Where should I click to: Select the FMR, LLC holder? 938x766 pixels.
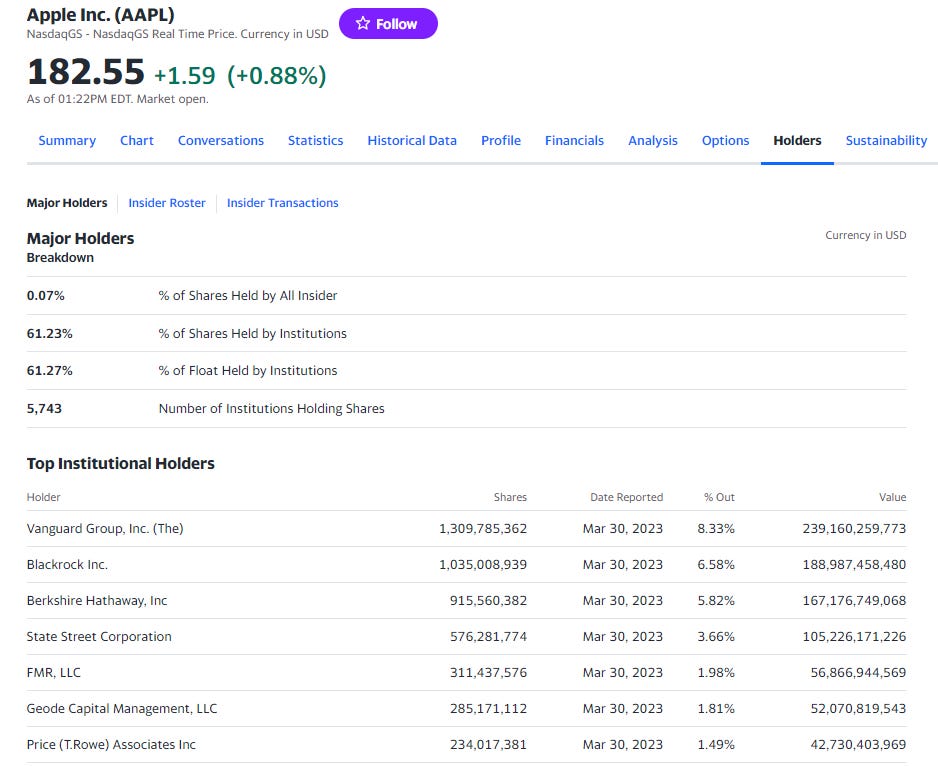(53, 672)
